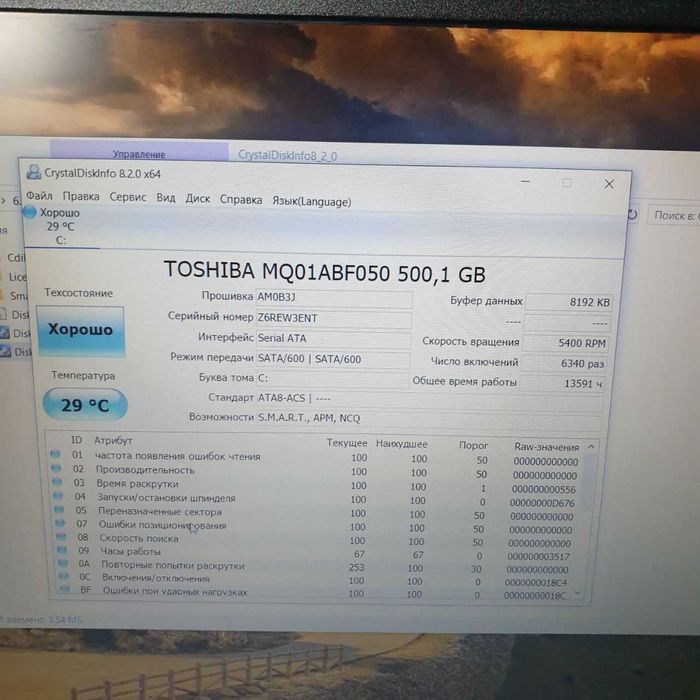Select the C: disk tab with Хорошо status

[61, 227]
